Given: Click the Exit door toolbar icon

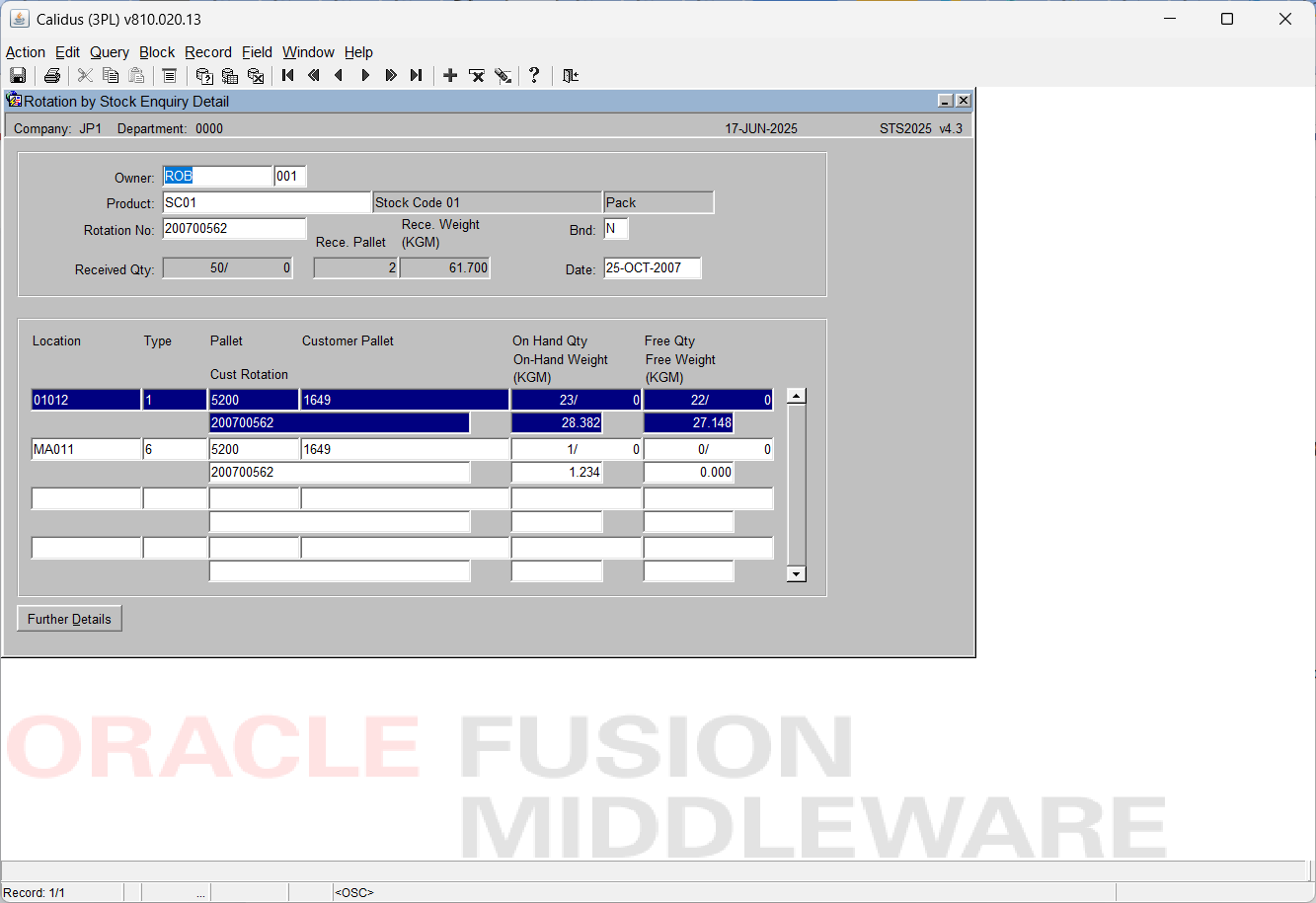Looking at the screenshot, I should click(570, 76).
